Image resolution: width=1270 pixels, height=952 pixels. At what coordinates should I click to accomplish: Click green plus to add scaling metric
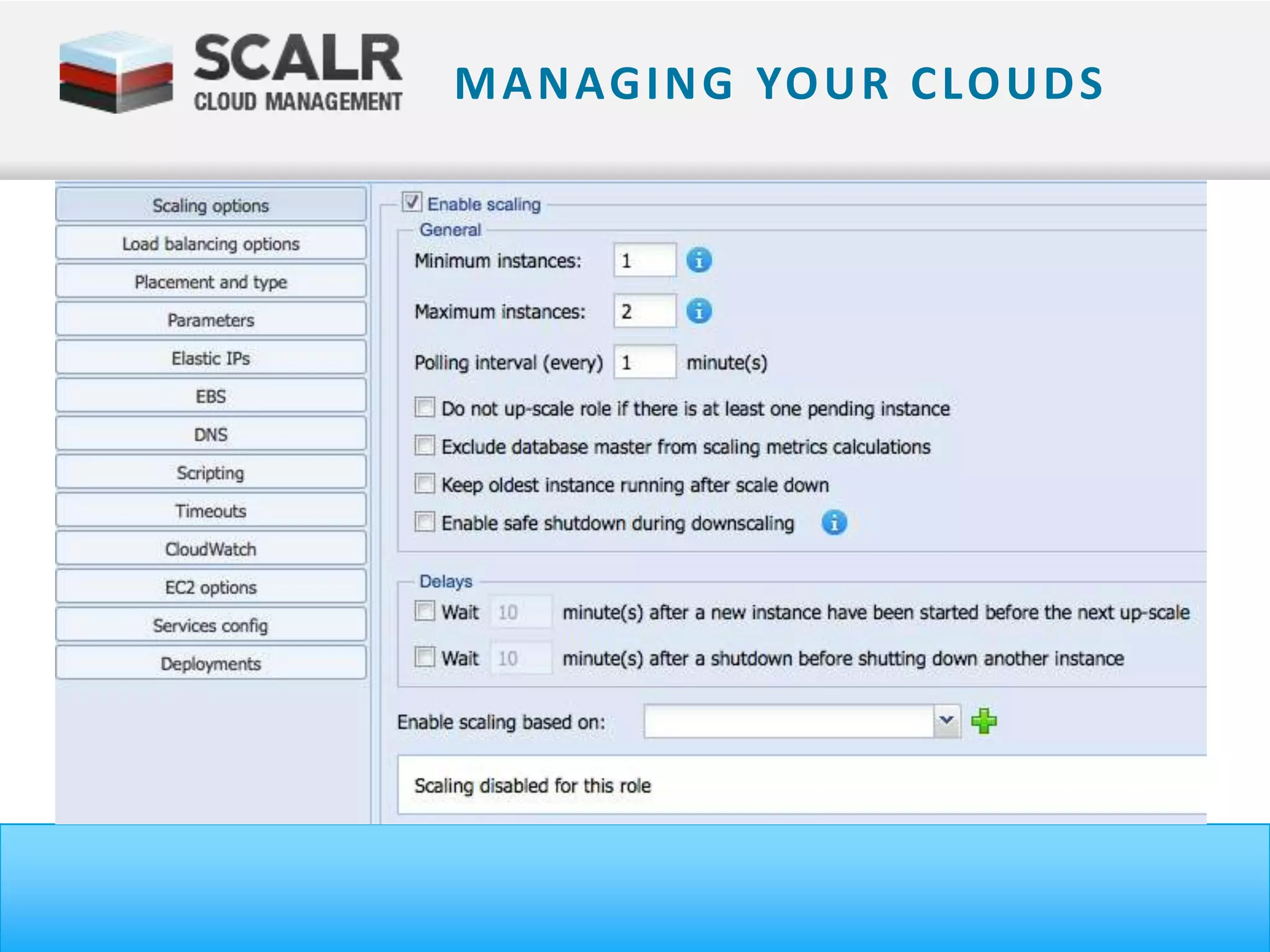pyautogui.click(x=984, y=721)
